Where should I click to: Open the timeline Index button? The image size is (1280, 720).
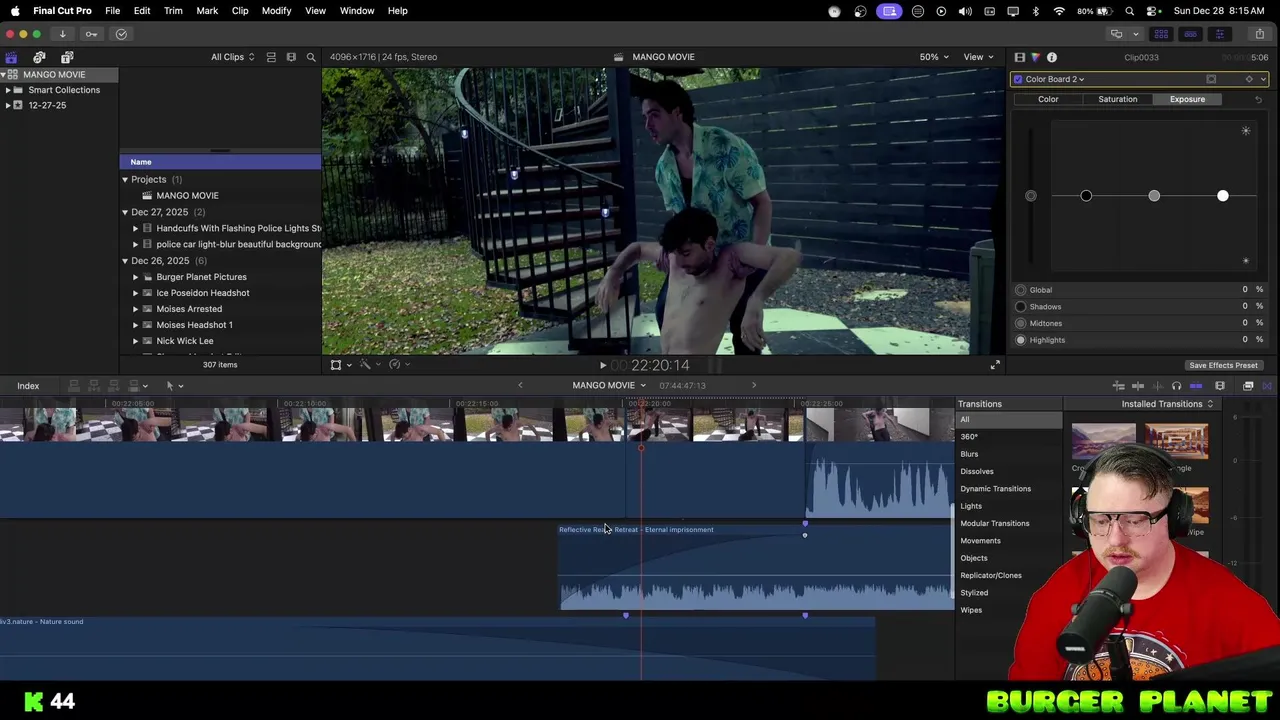tap(28, 386)
